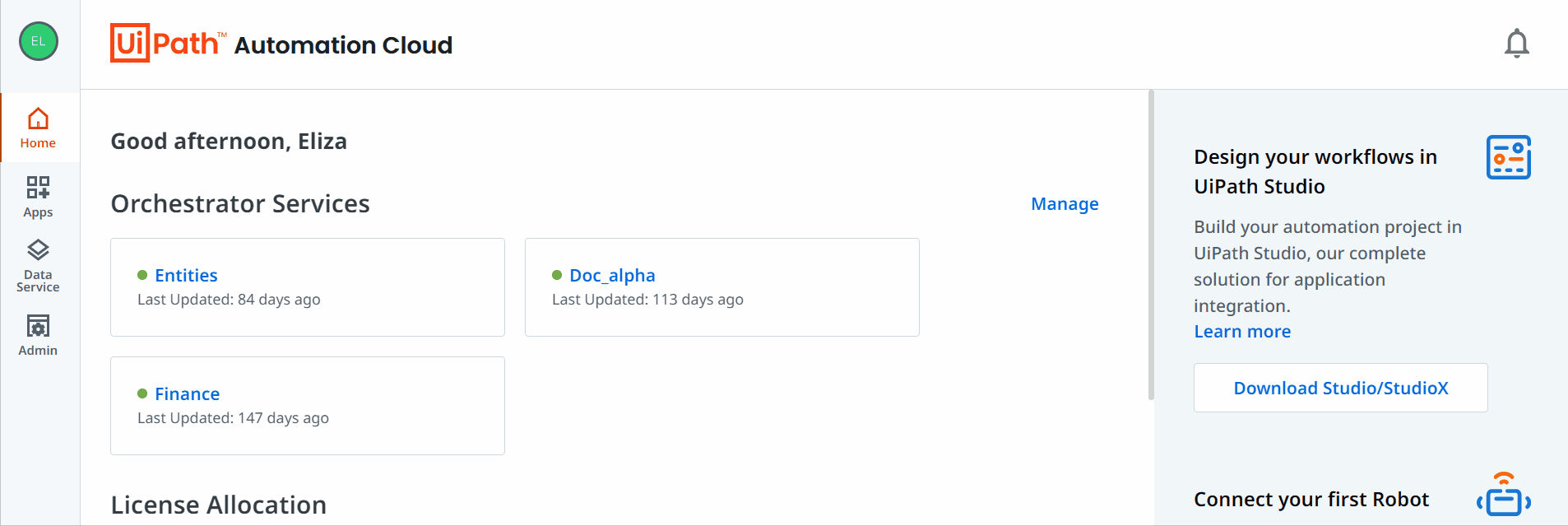
Task: Click the Robot icon beside Connect heading
Action: pos(1504,494)
